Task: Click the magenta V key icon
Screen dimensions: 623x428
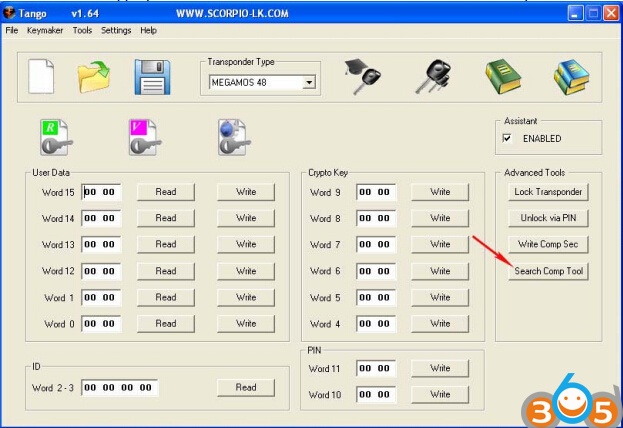Action: pos(143,137)
